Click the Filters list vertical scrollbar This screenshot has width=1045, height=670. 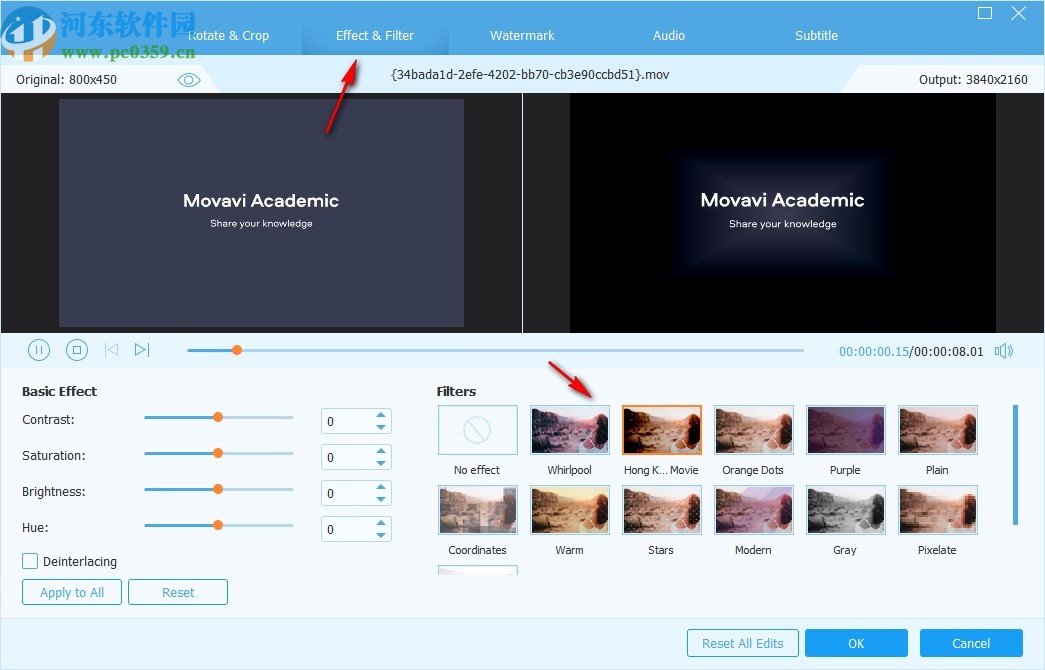click(x=1015, y=465)
